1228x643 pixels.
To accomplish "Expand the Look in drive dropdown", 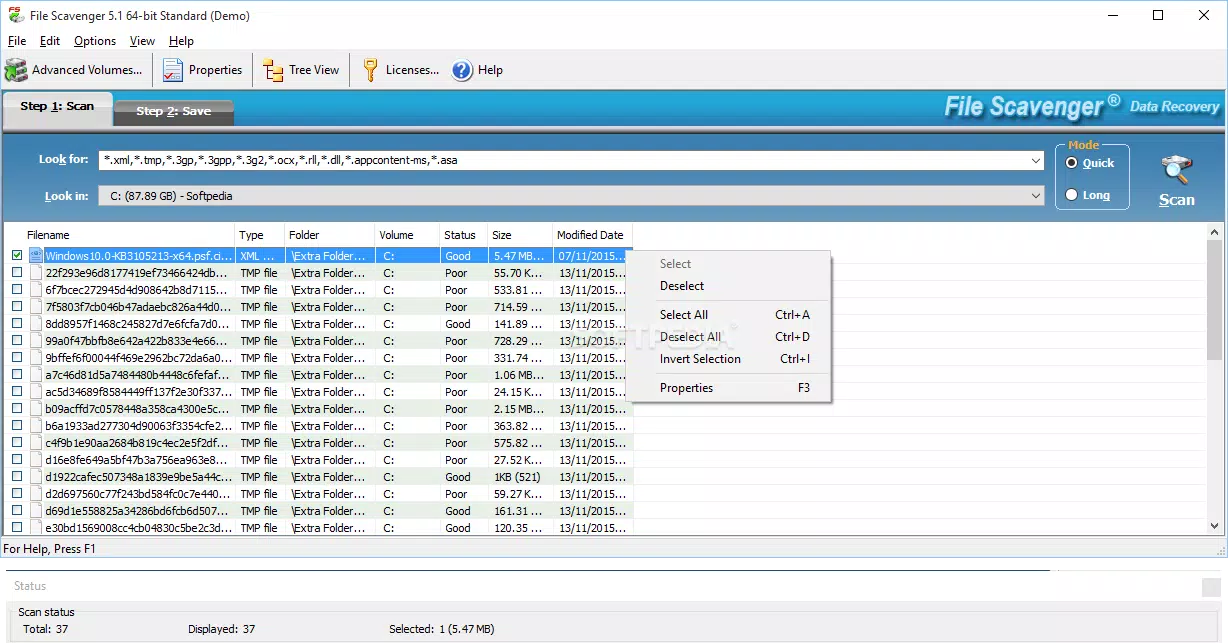I will click(1036, 196).
